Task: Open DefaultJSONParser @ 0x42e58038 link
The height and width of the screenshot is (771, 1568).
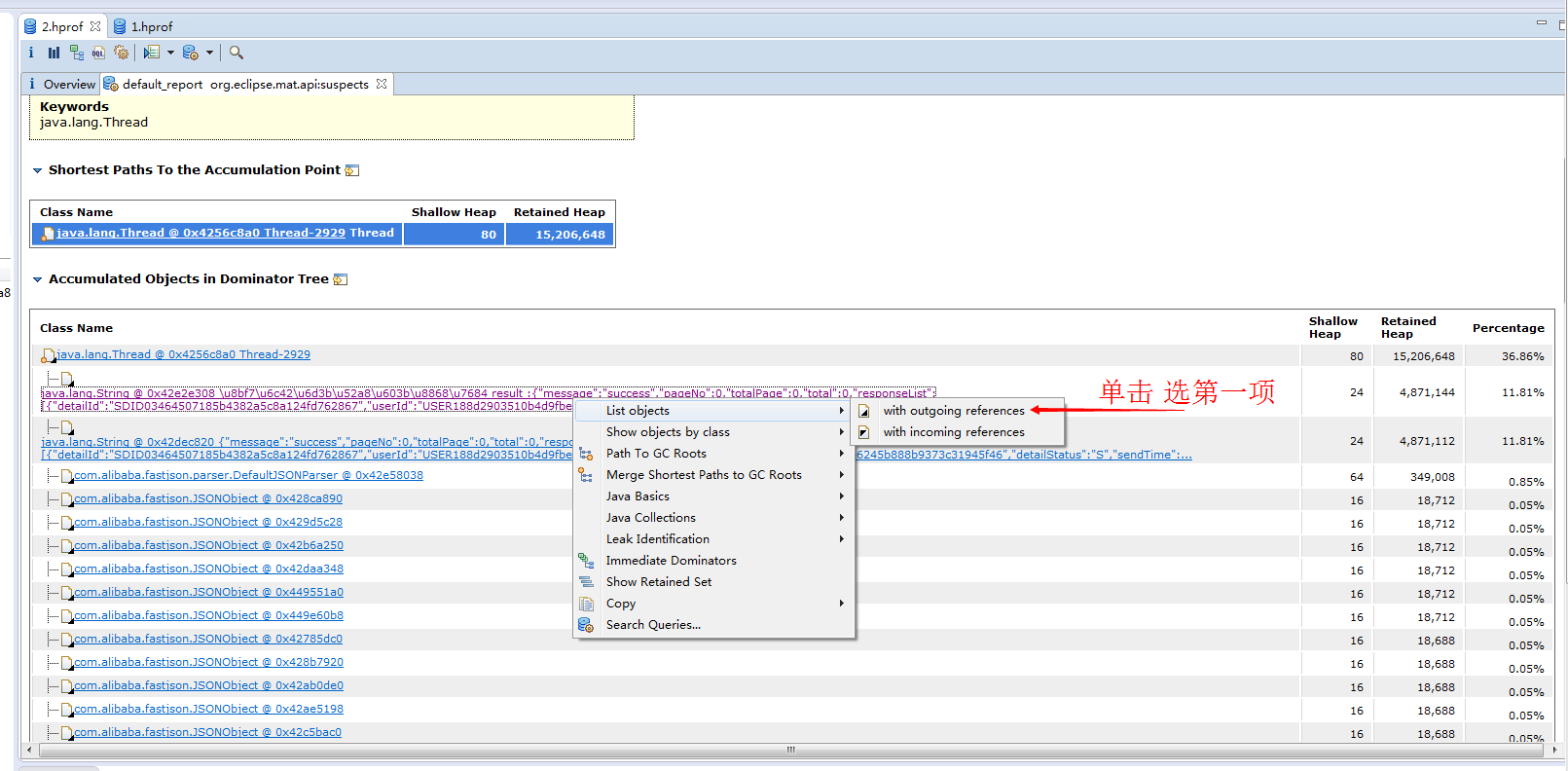Action: (248, 476)
